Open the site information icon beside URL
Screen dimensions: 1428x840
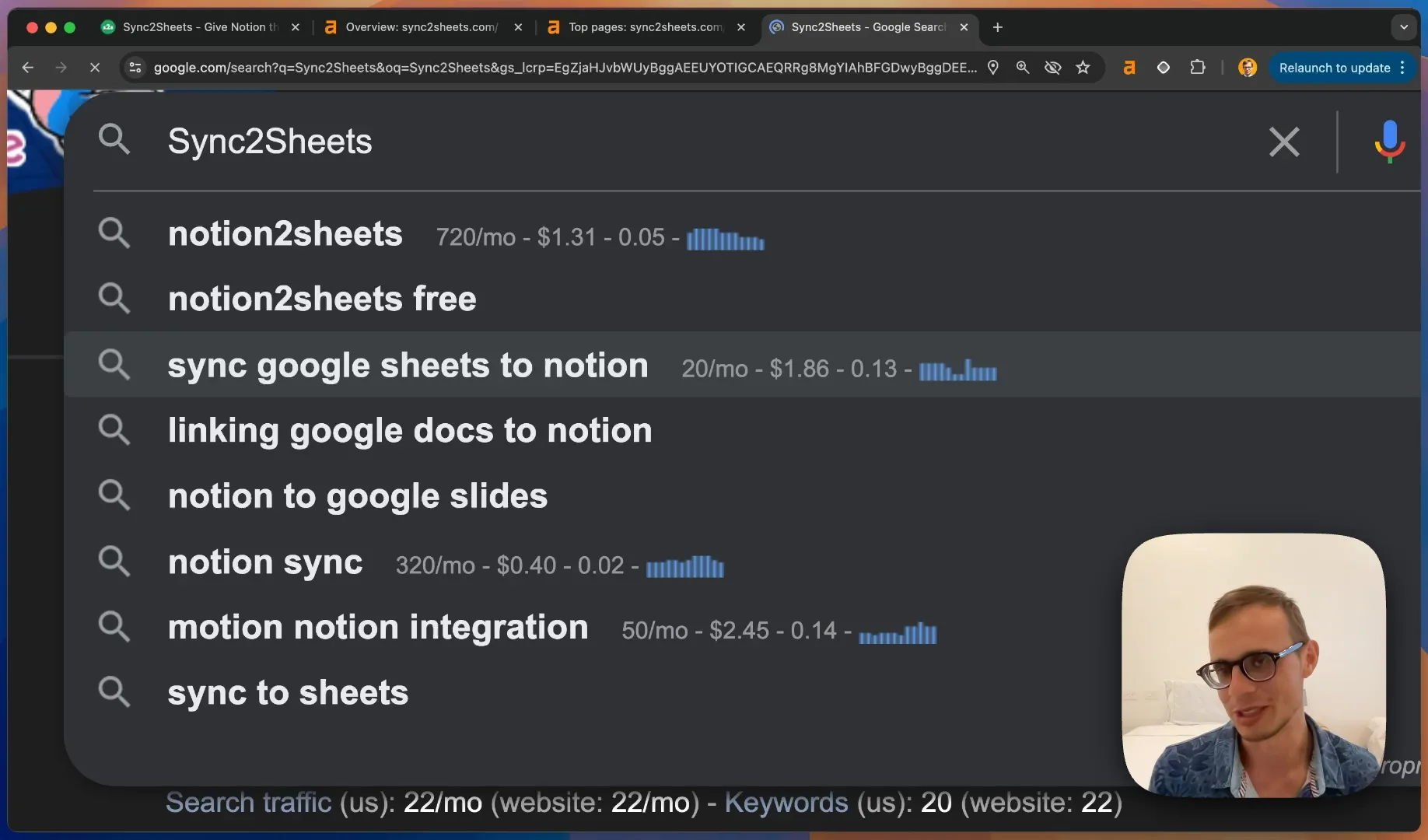pyautogui.click(x=135, y=68)
